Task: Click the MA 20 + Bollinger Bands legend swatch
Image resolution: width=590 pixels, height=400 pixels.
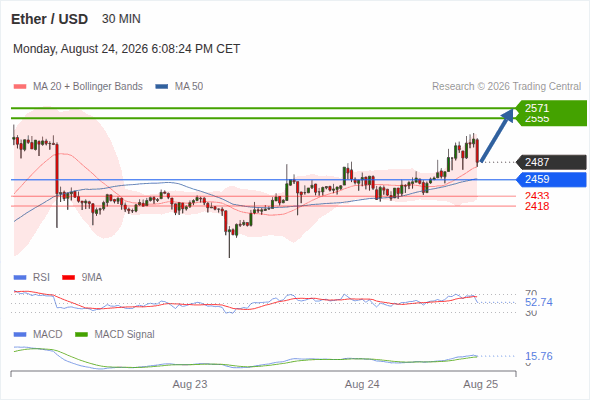Action: tap(20, 87)
